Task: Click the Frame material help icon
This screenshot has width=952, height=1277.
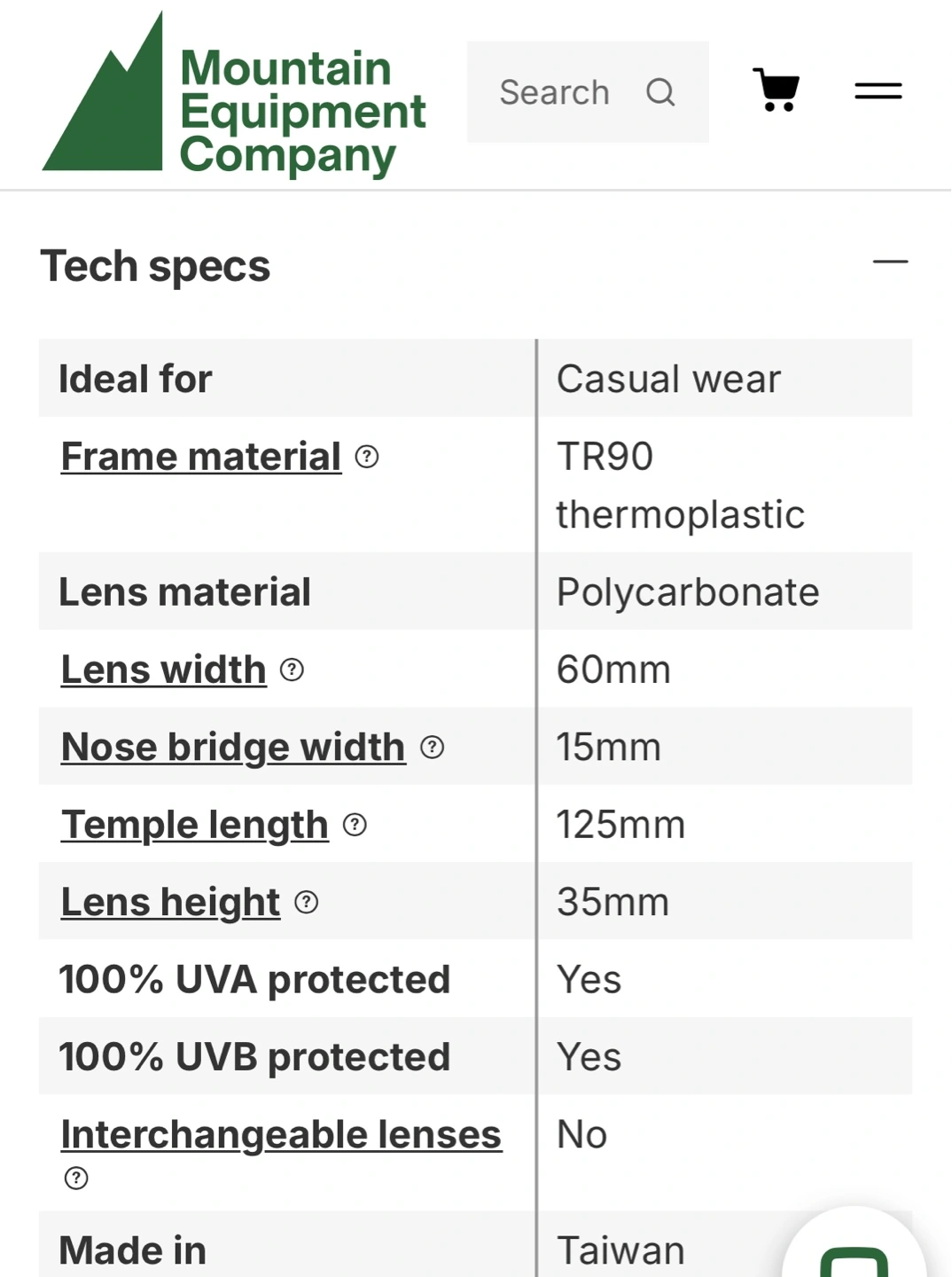Action: point(367,458)
